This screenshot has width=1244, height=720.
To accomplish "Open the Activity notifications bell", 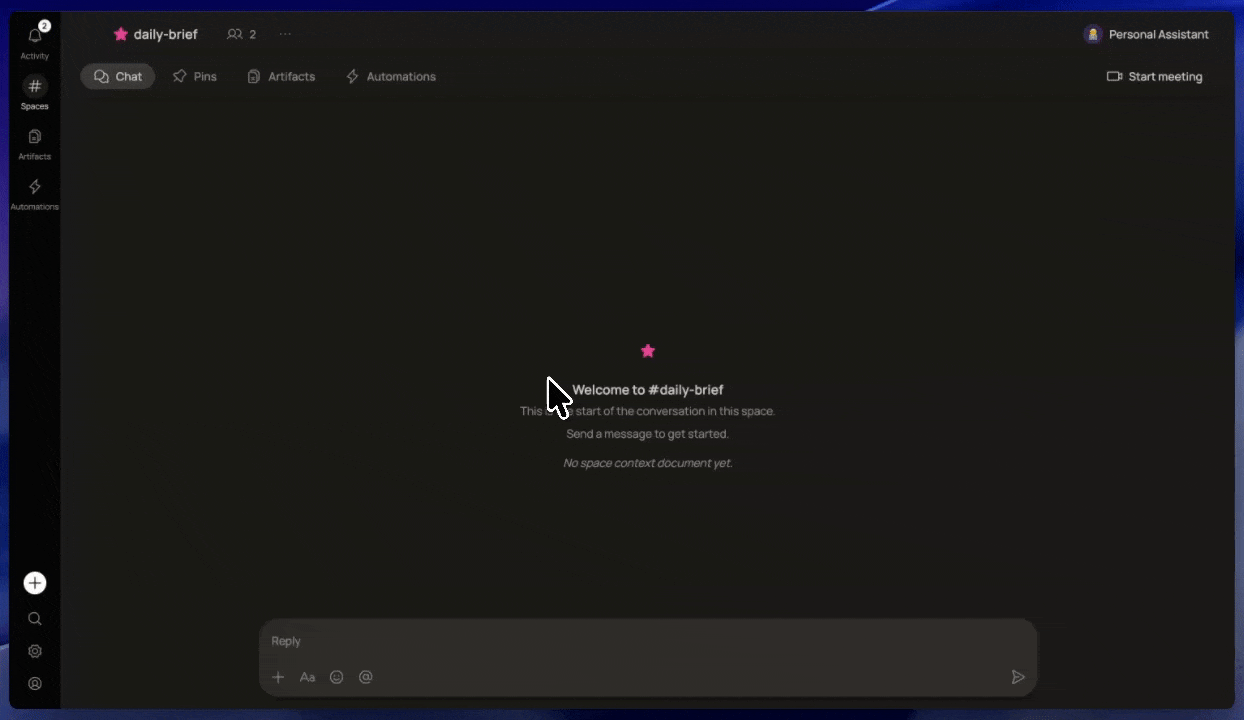I will click(35, 36).
